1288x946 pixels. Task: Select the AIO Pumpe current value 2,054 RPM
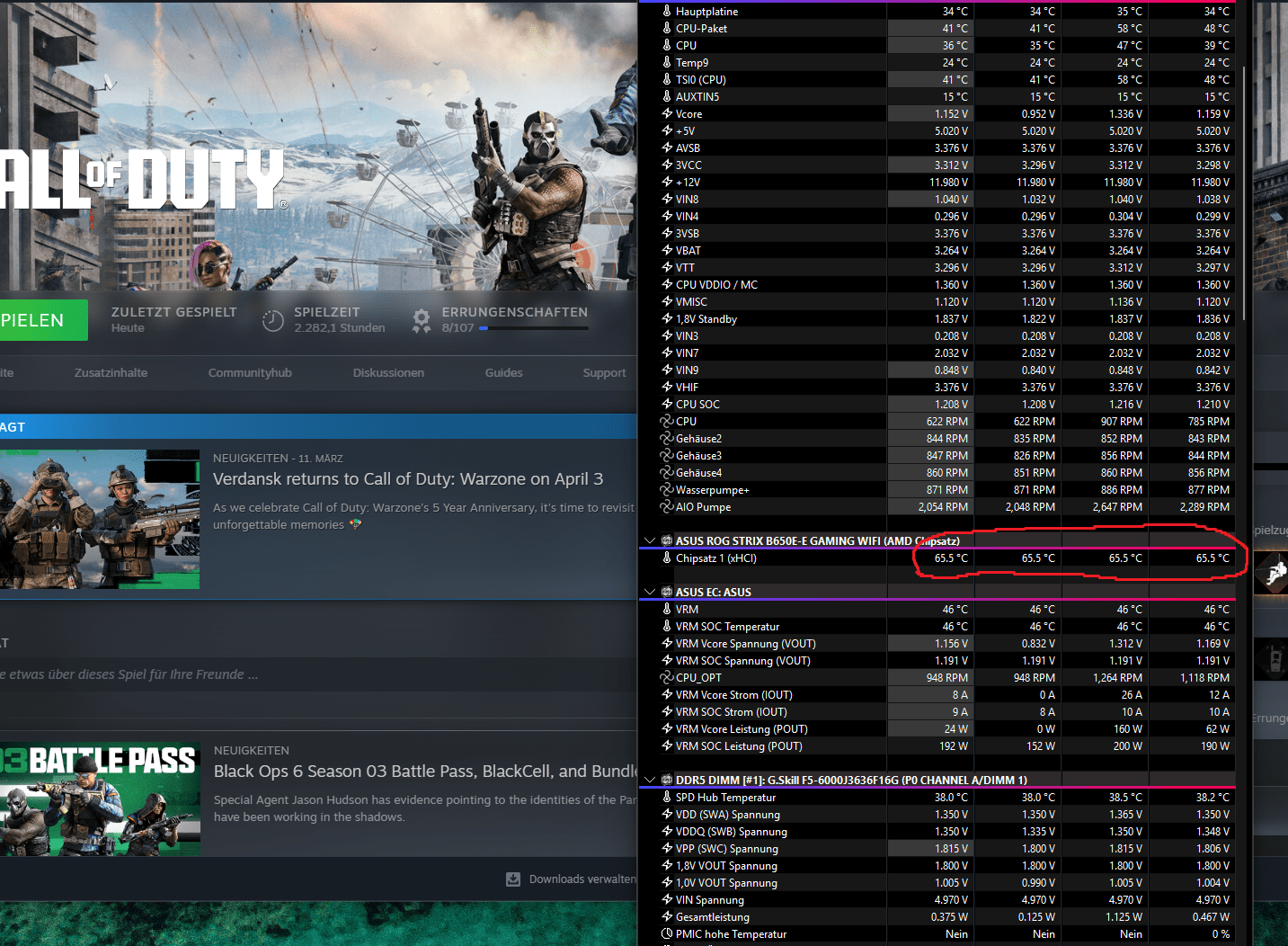[930, 507]
